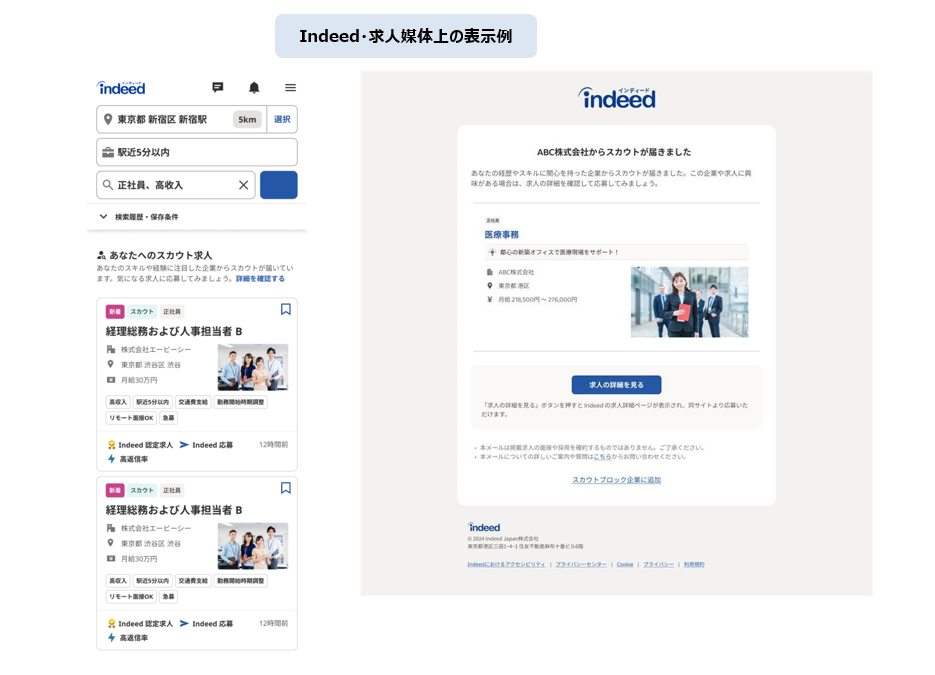935x675 pixels.
Task: Open the スカウトブロック企業に追加 link
Action: pyautogui.click(x=617, y=481)
